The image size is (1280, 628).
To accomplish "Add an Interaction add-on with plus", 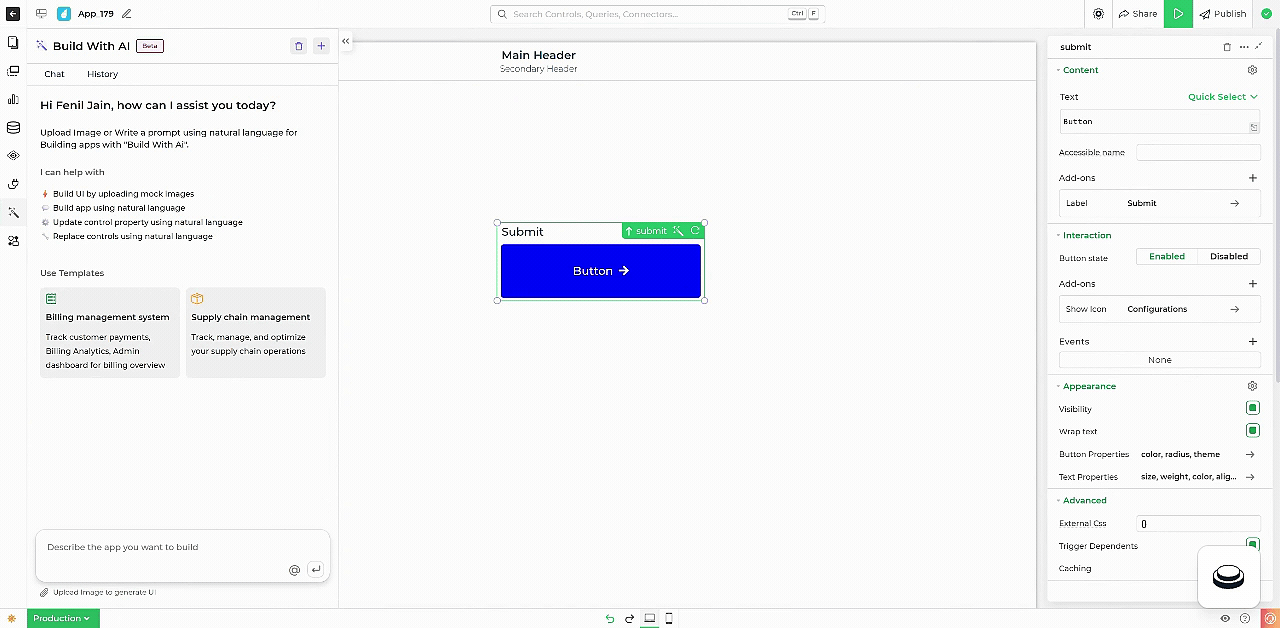I will point(1252,284).
